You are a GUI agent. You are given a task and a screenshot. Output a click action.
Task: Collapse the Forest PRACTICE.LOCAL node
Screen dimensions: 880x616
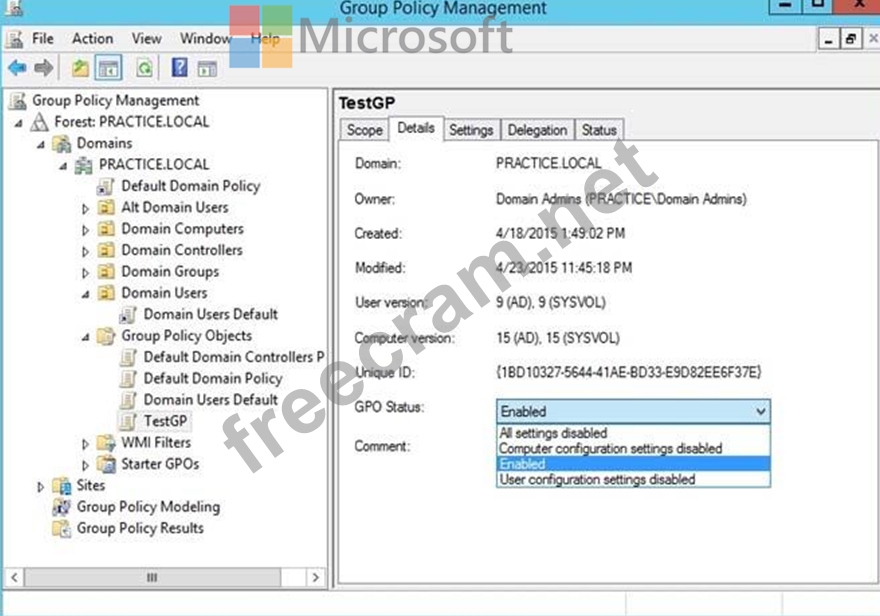click(19, 123)
